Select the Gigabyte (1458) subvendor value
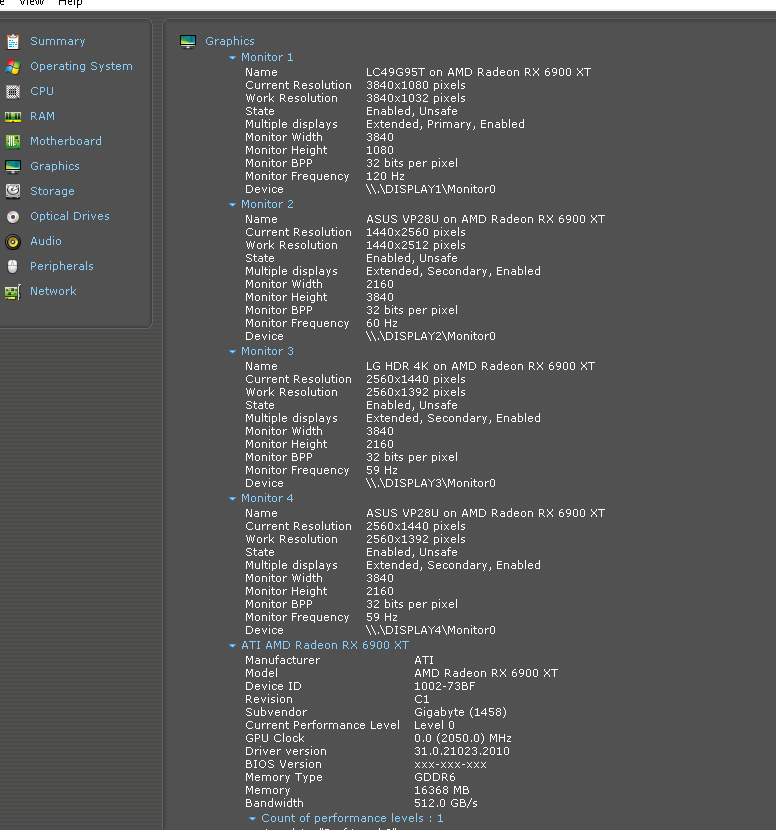Viewport: 776px width, 830px height. tap(461, 712)
